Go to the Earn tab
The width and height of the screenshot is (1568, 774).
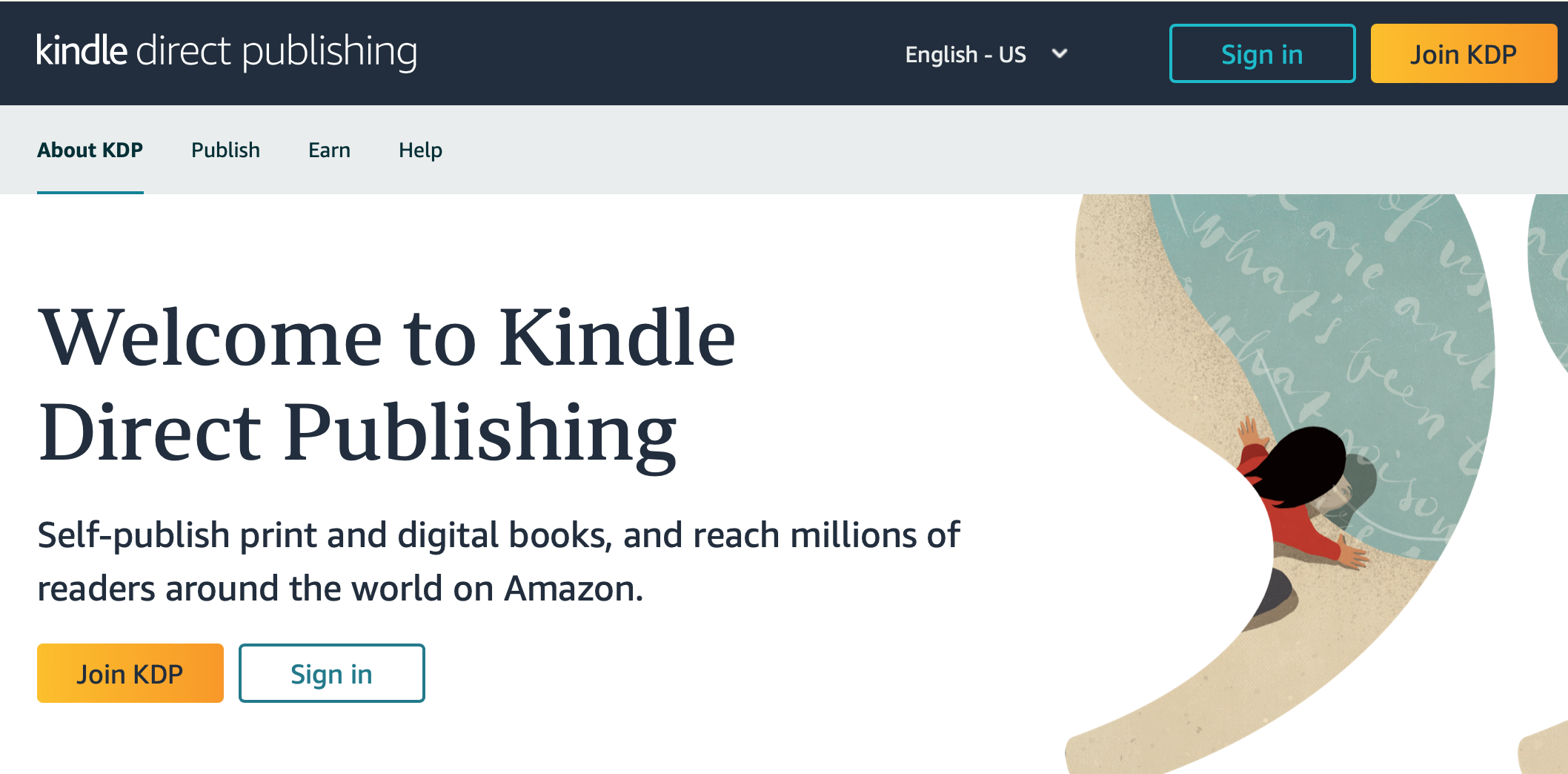[x=330, y=150]
